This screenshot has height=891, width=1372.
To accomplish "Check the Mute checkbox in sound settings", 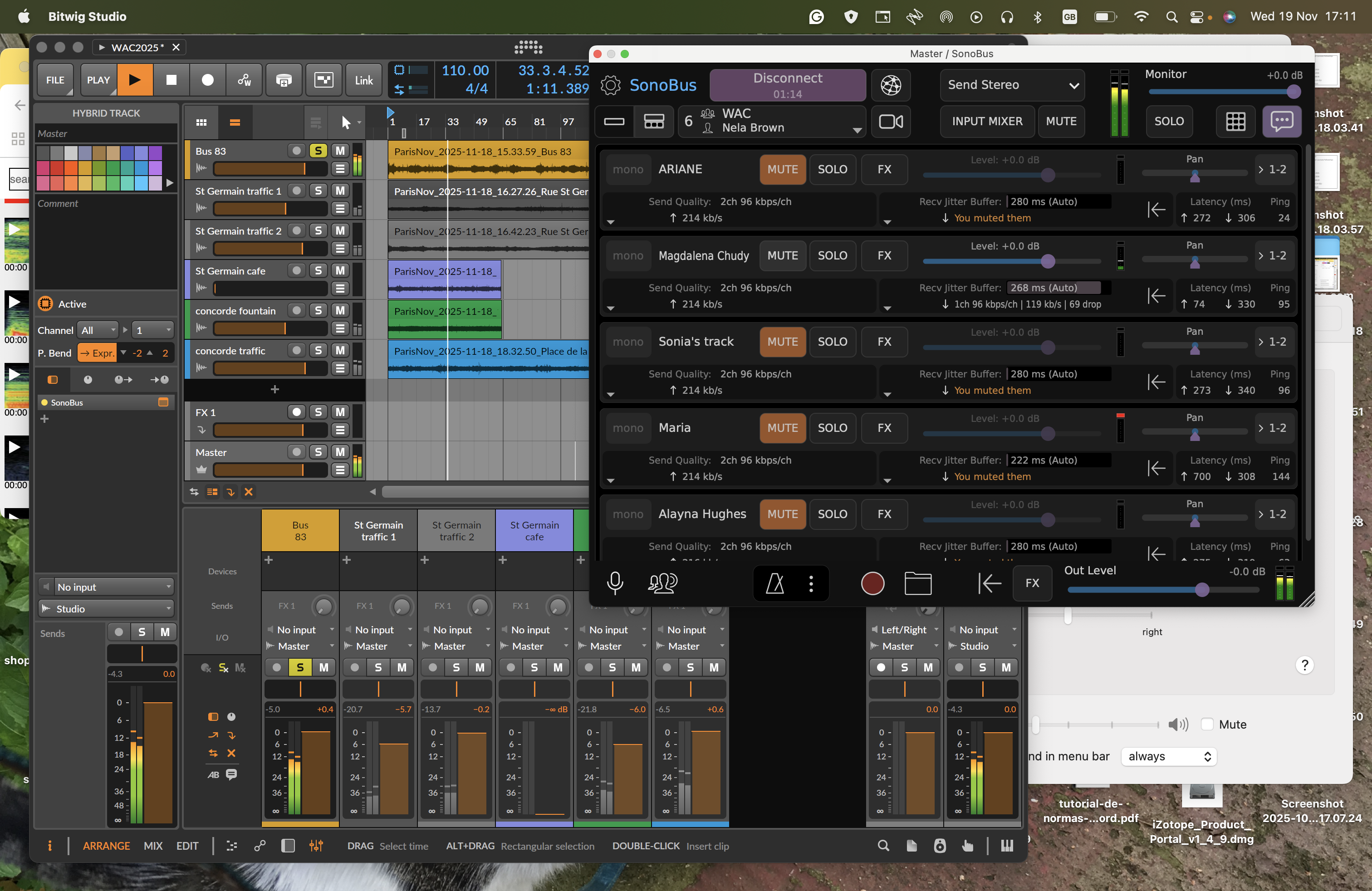I will click(x=1206, y=724).
